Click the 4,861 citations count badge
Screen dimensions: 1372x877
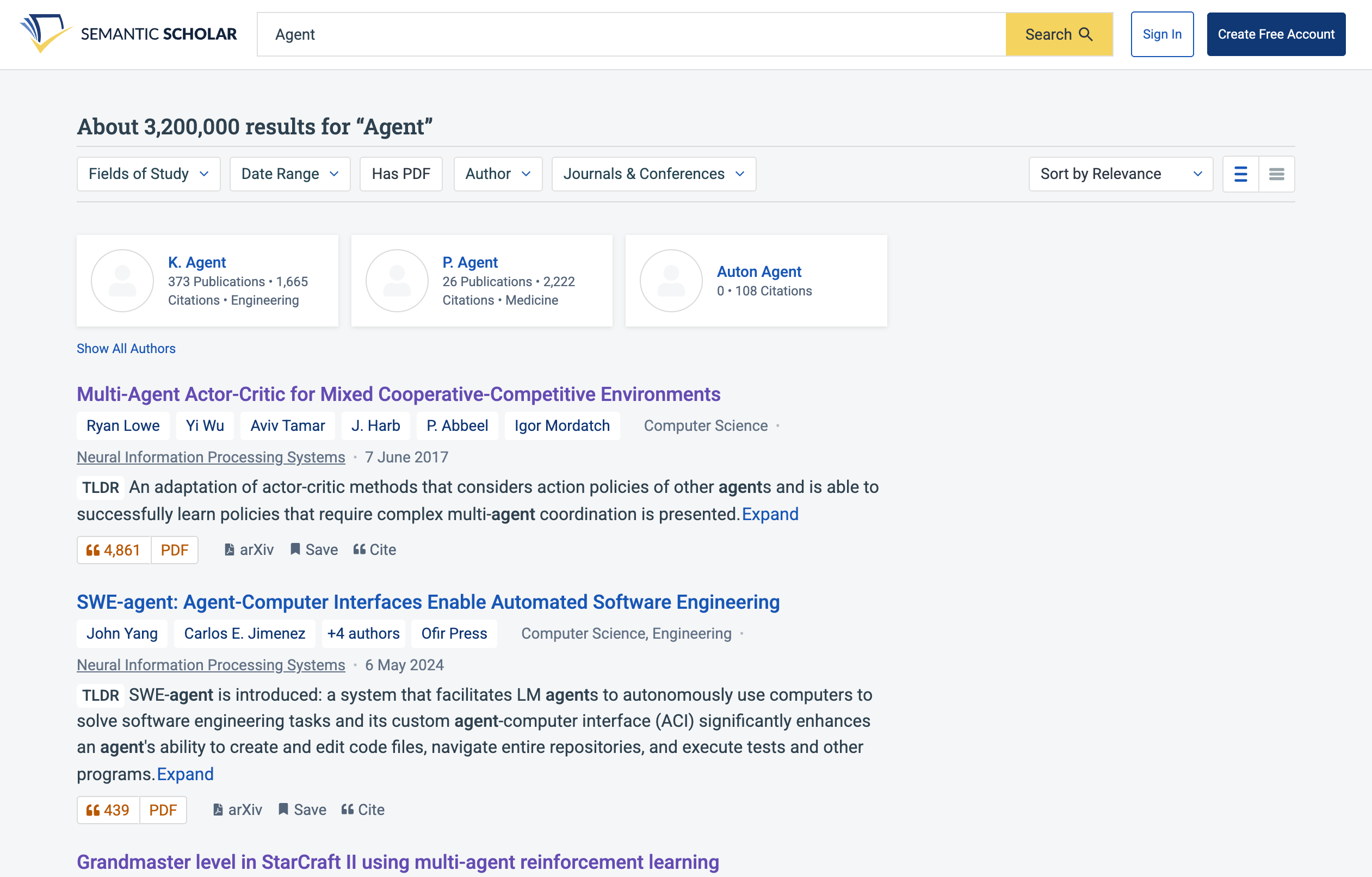click(x=114, y=549)
